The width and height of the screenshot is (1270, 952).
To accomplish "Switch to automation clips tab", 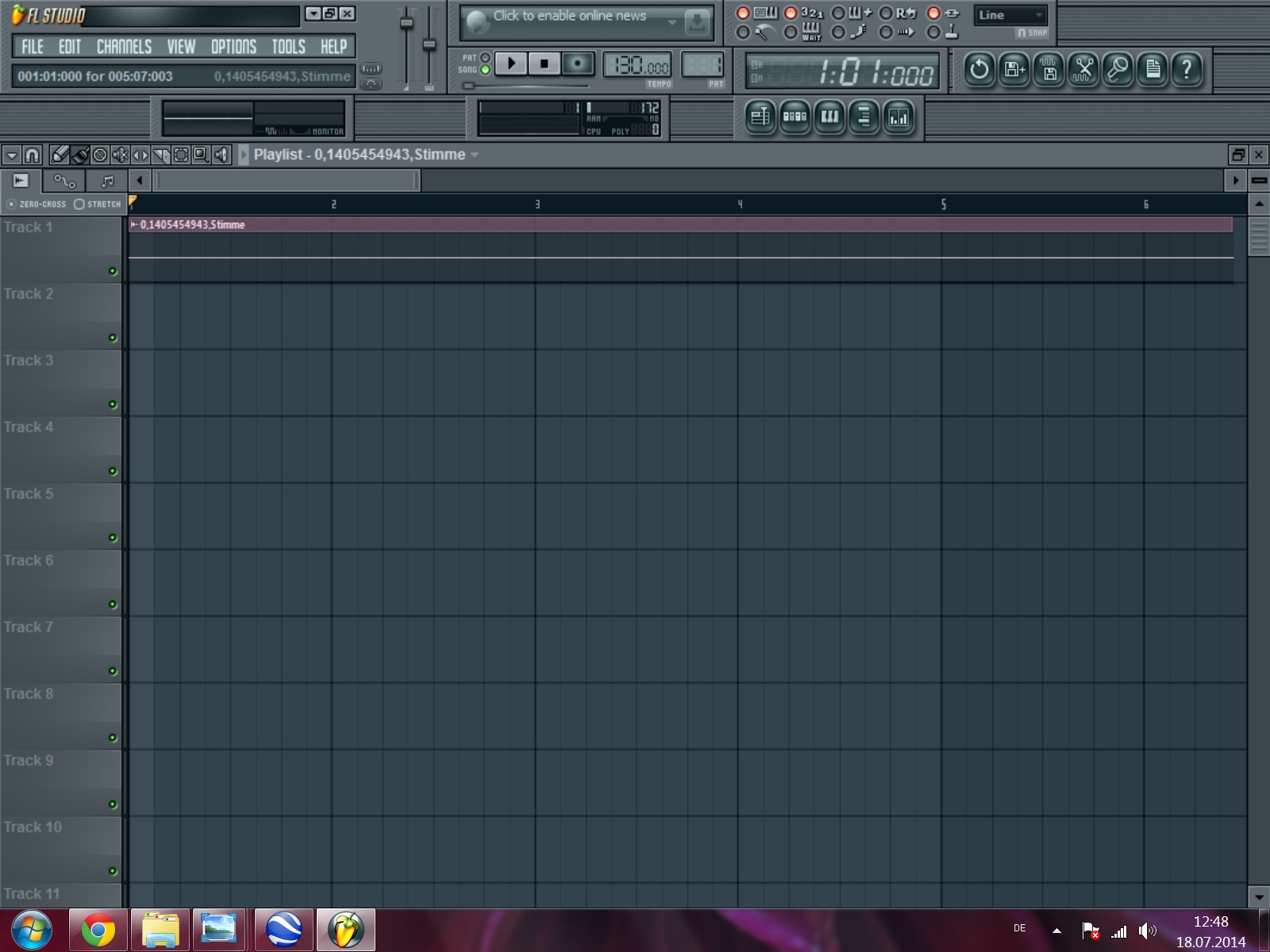I will coord(64,181).
